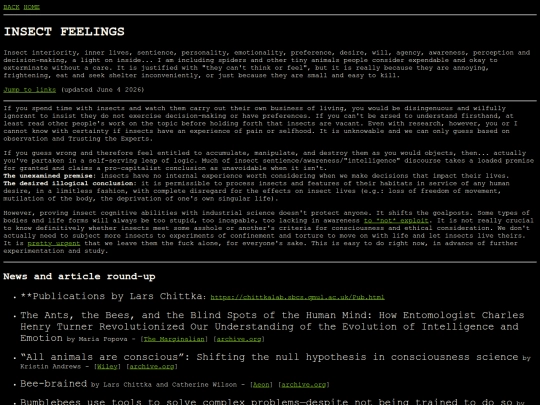Click 'The Ants, the Bees, and the Blind Spots' title
Screen dimensions: 540x405
[272, 326]
